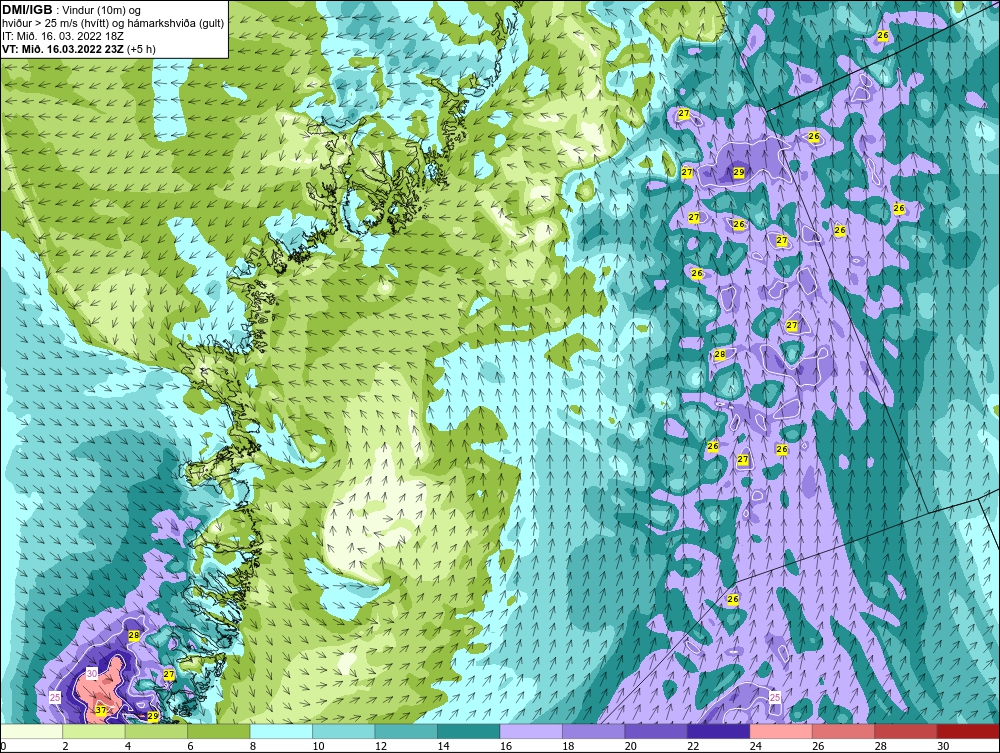Click the legend scale tick label "16"

pos(506,746)
